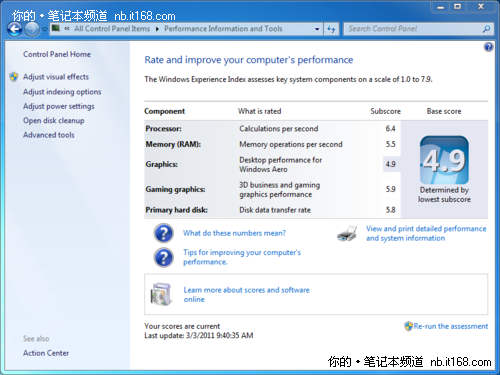500x375 pixels.
Task: Click the Processor row label
Action: click(163, 129)
